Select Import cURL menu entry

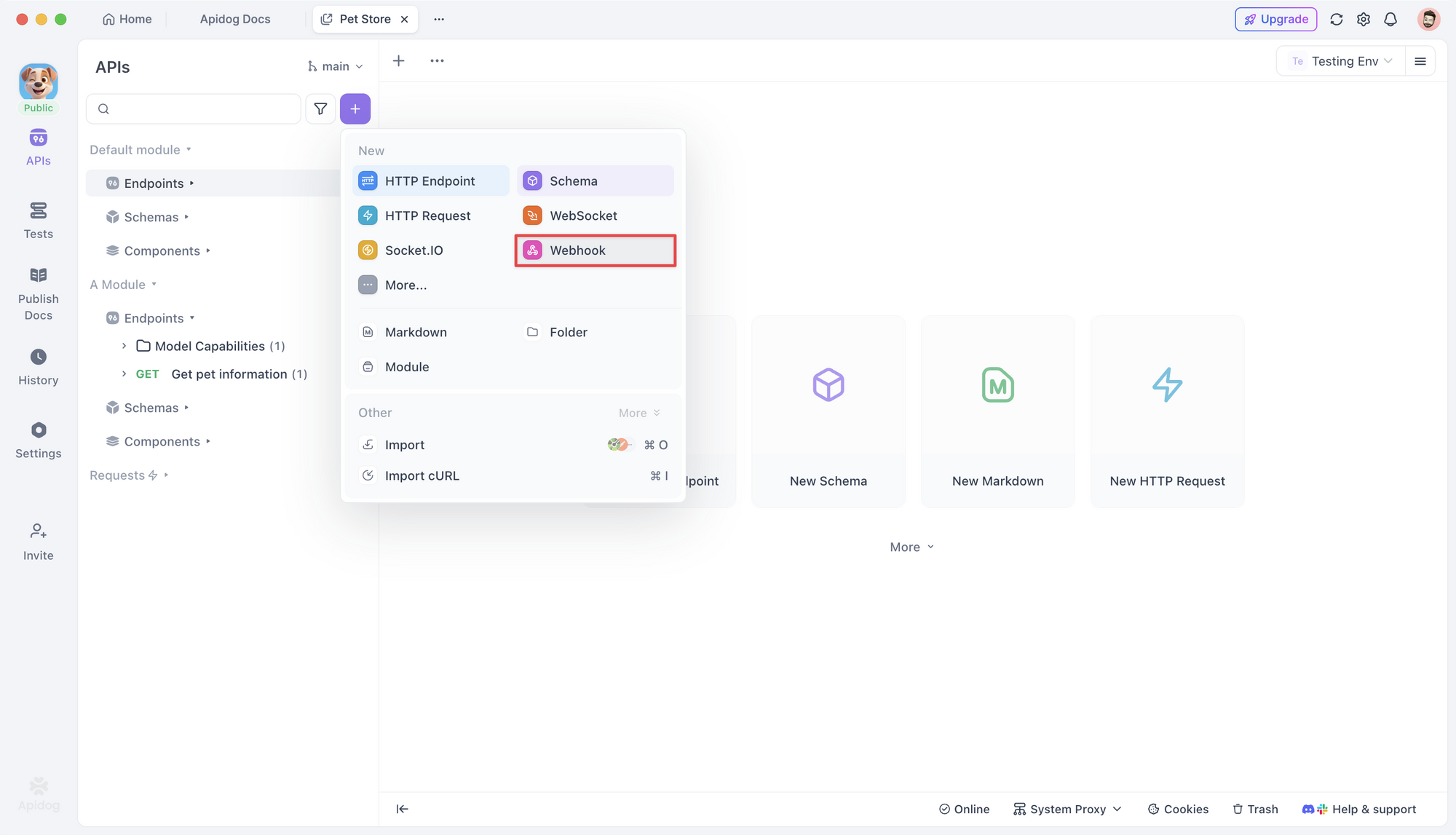[x=422, y=476]
